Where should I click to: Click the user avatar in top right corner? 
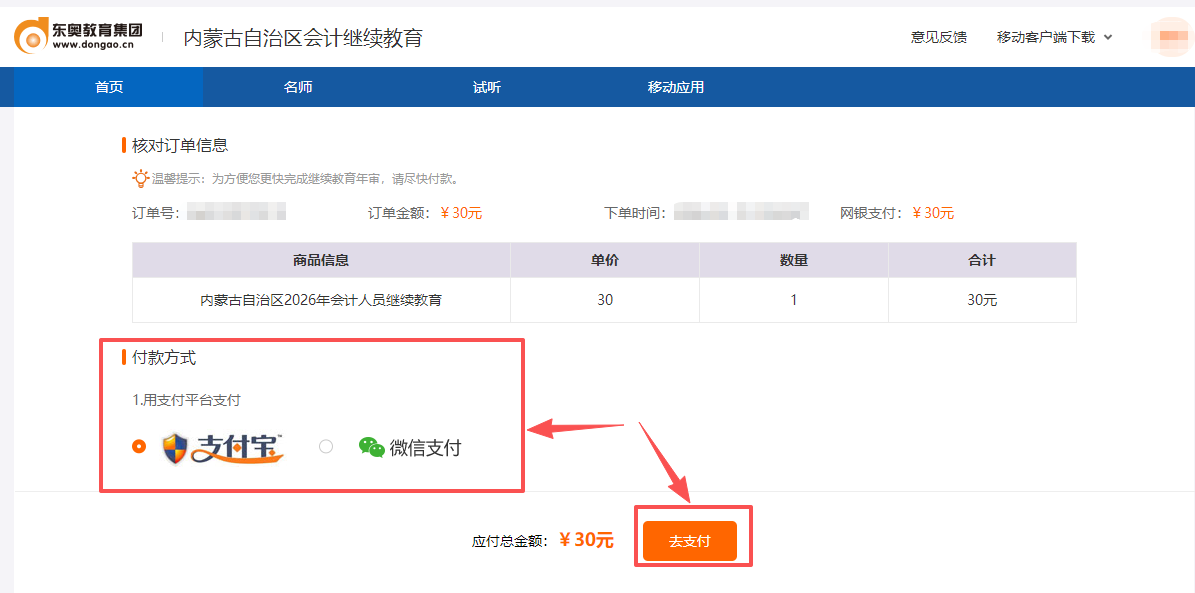click(x=1168, y=37)
